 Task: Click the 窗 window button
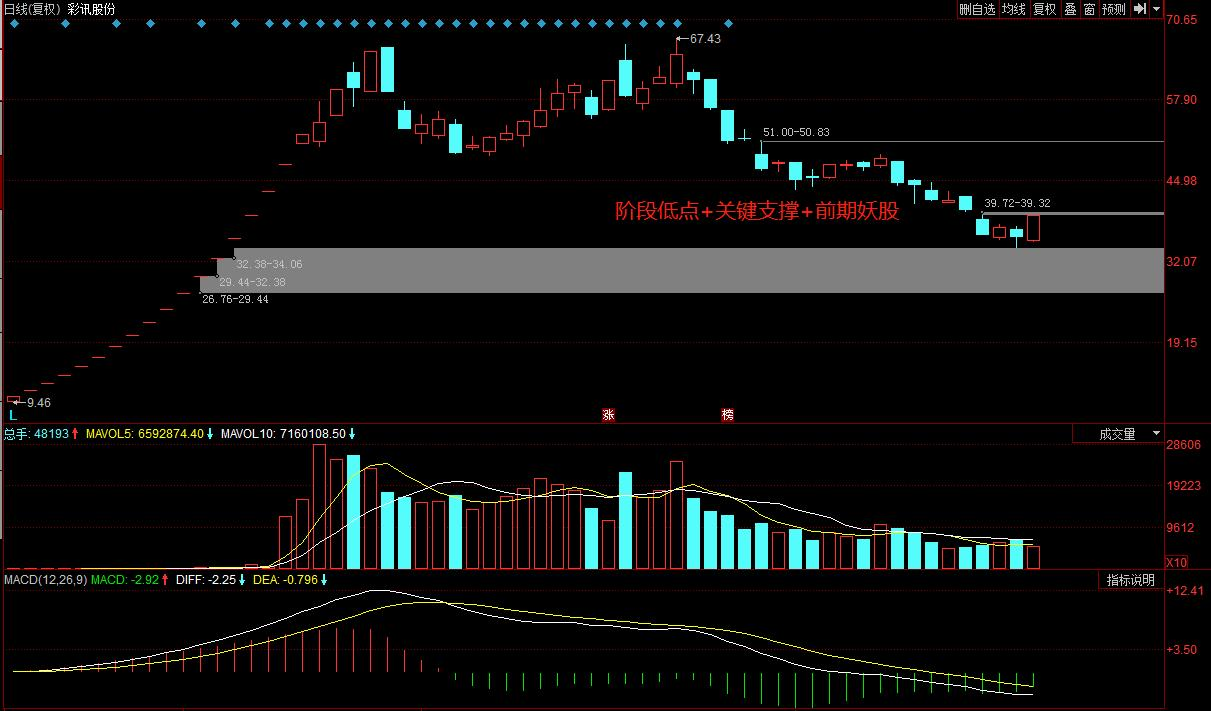(1088, 9)
